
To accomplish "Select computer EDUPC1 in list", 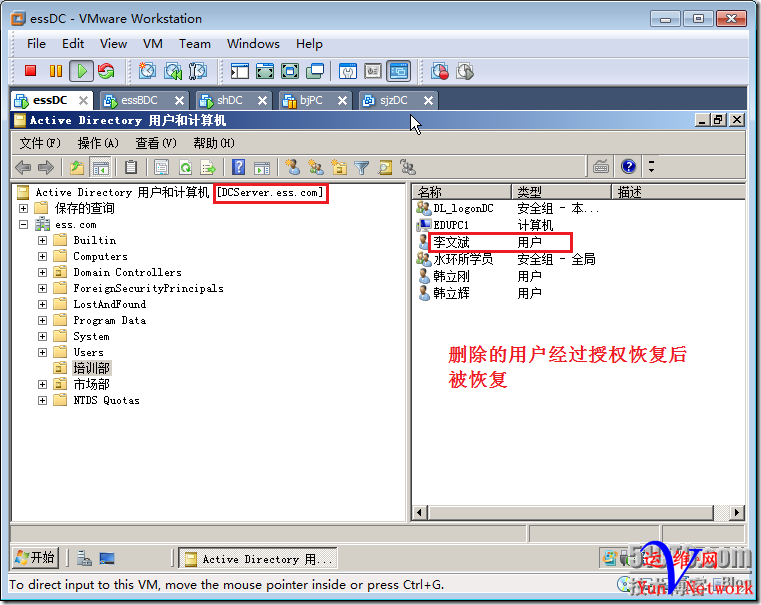I will 451,225.
